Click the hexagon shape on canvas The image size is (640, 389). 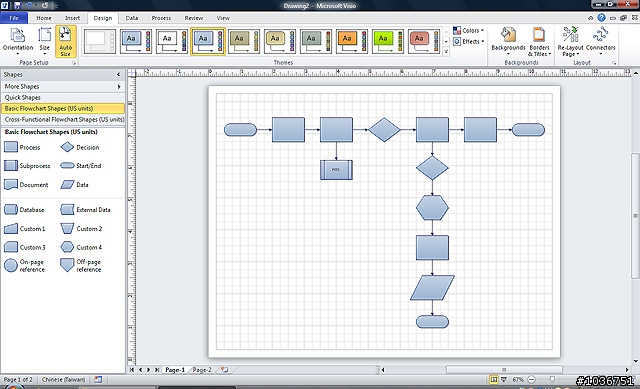tap(432, 208)
